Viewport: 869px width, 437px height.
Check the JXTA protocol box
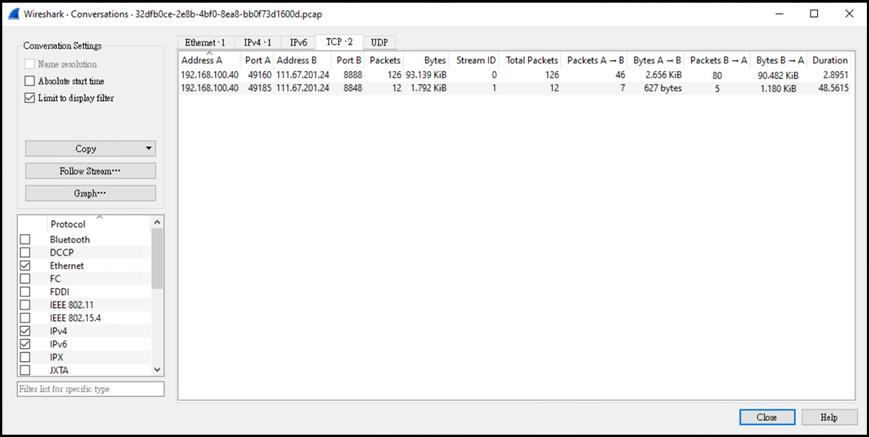pos(25,370)
